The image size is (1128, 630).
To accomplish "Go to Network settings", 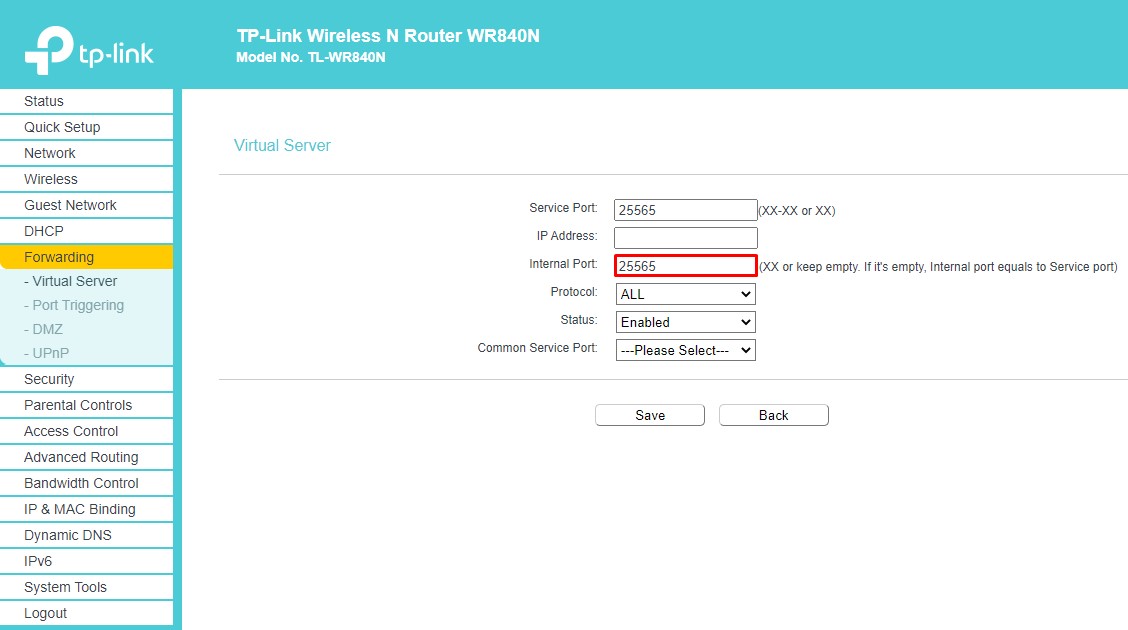I will coord(86,153).
